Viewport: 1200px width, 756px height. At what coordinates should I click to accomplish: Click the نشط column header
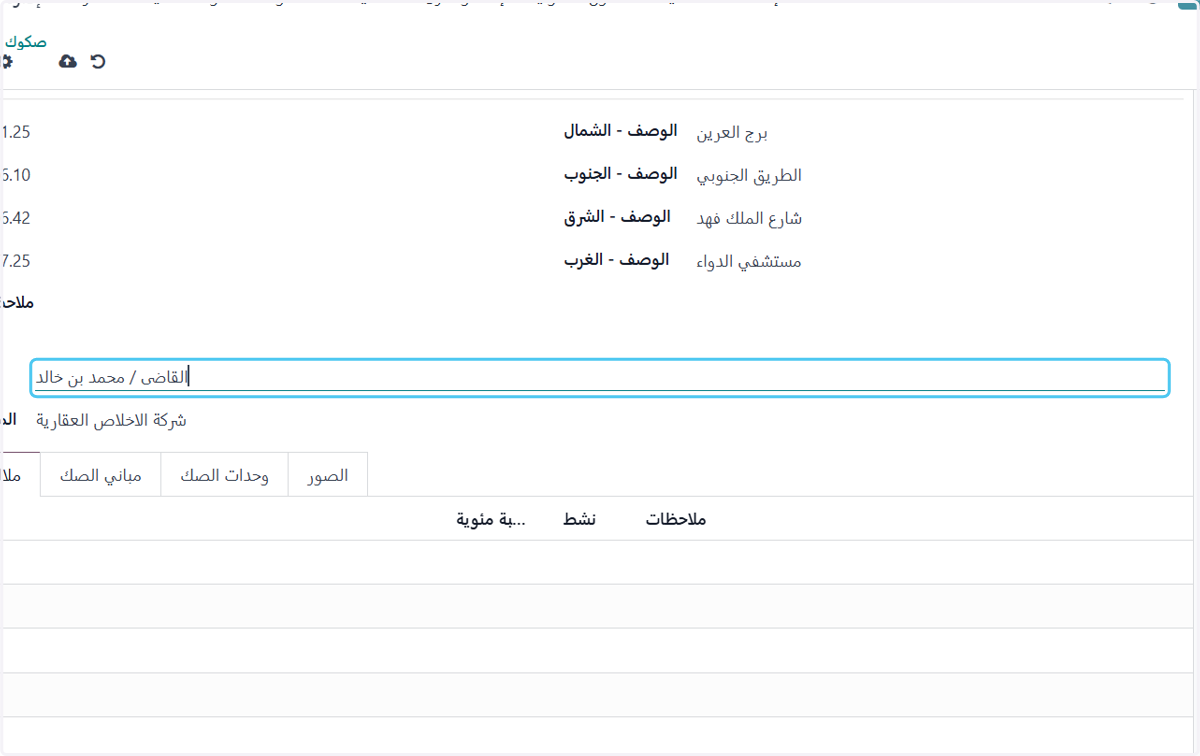(579, 520)
